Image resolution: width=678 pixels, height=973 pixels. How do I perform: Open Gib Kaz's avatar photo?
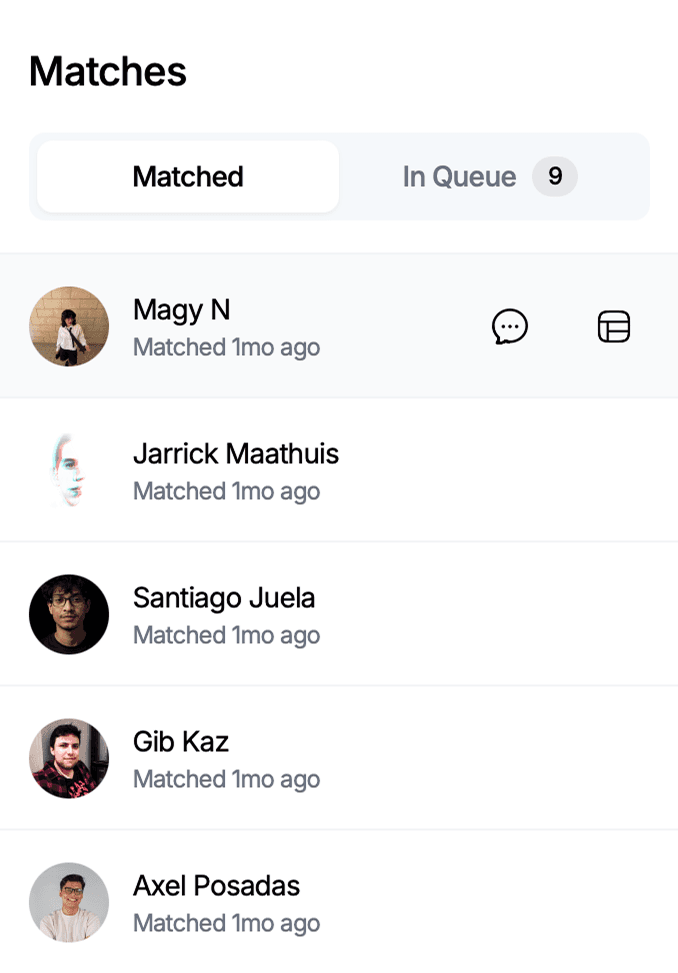pos(69,758)
